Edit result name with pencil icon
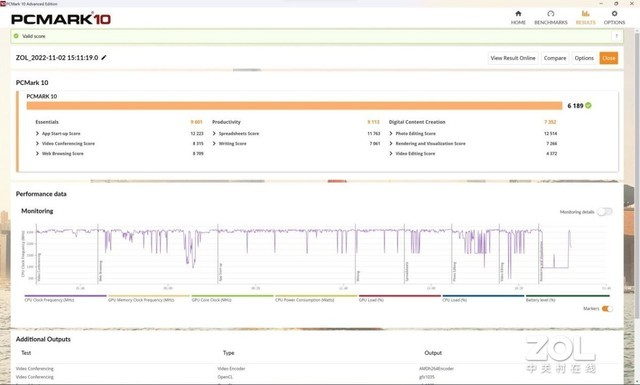Screen dimensions: 640x385 pyautogui.click(x=104, y=58)
